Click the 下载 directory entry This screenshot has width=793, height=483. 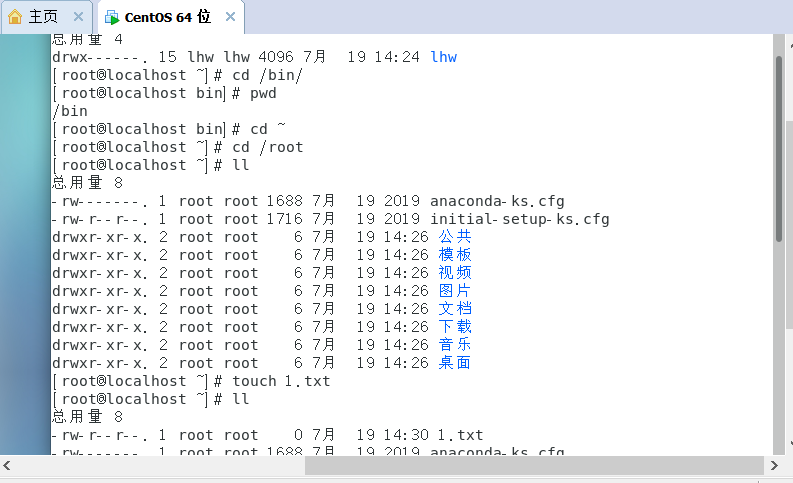[x=455, y=327]
